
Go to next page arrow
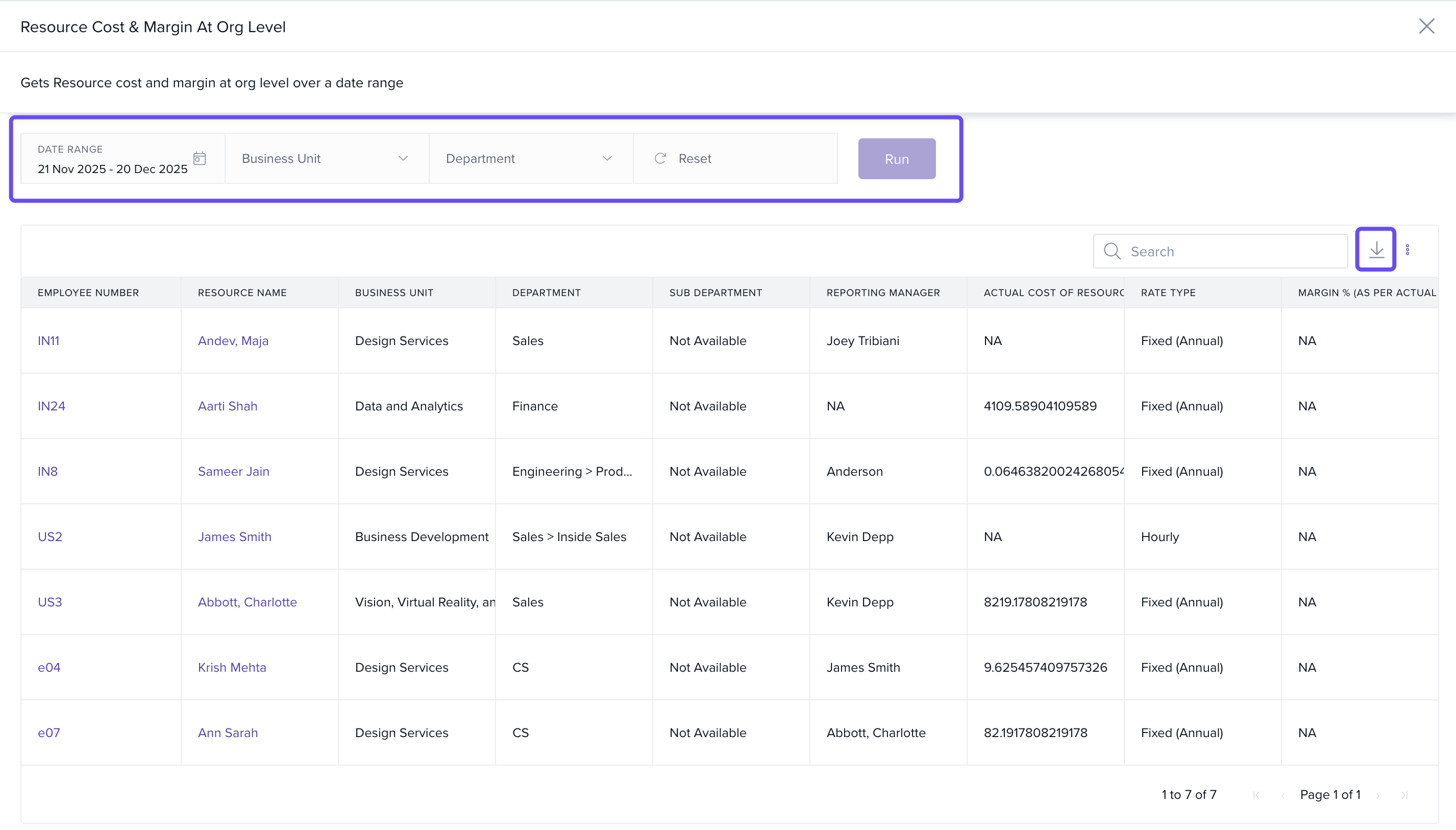(1378, 795)
